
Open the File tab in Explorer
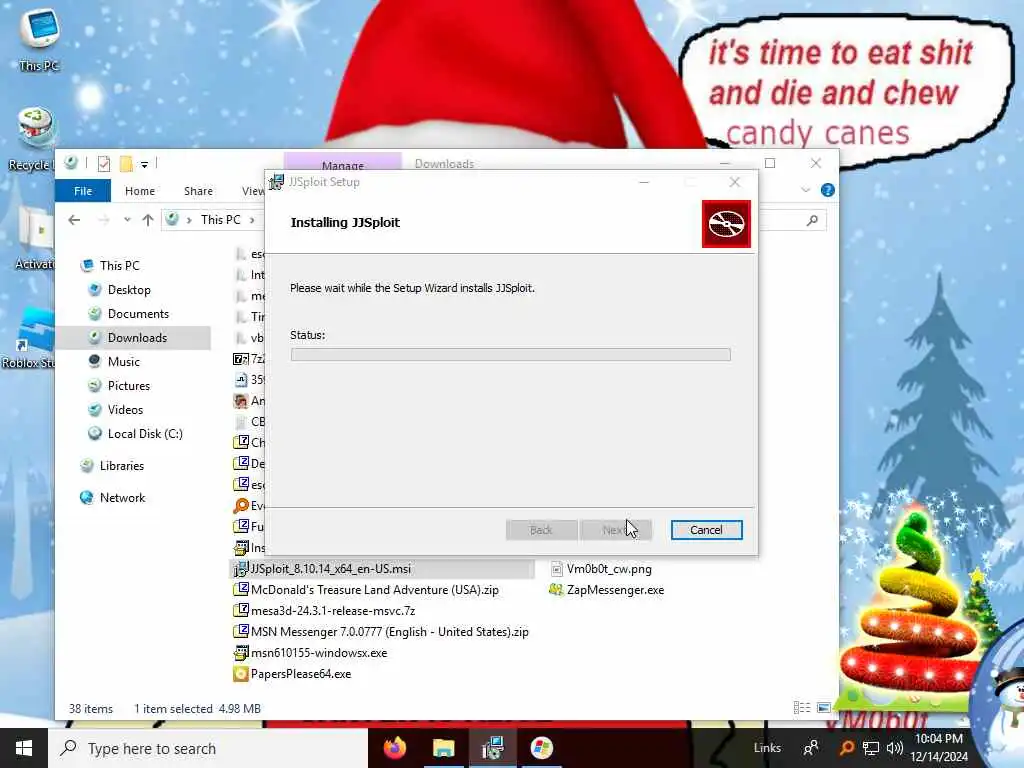[x=83, y=191]
